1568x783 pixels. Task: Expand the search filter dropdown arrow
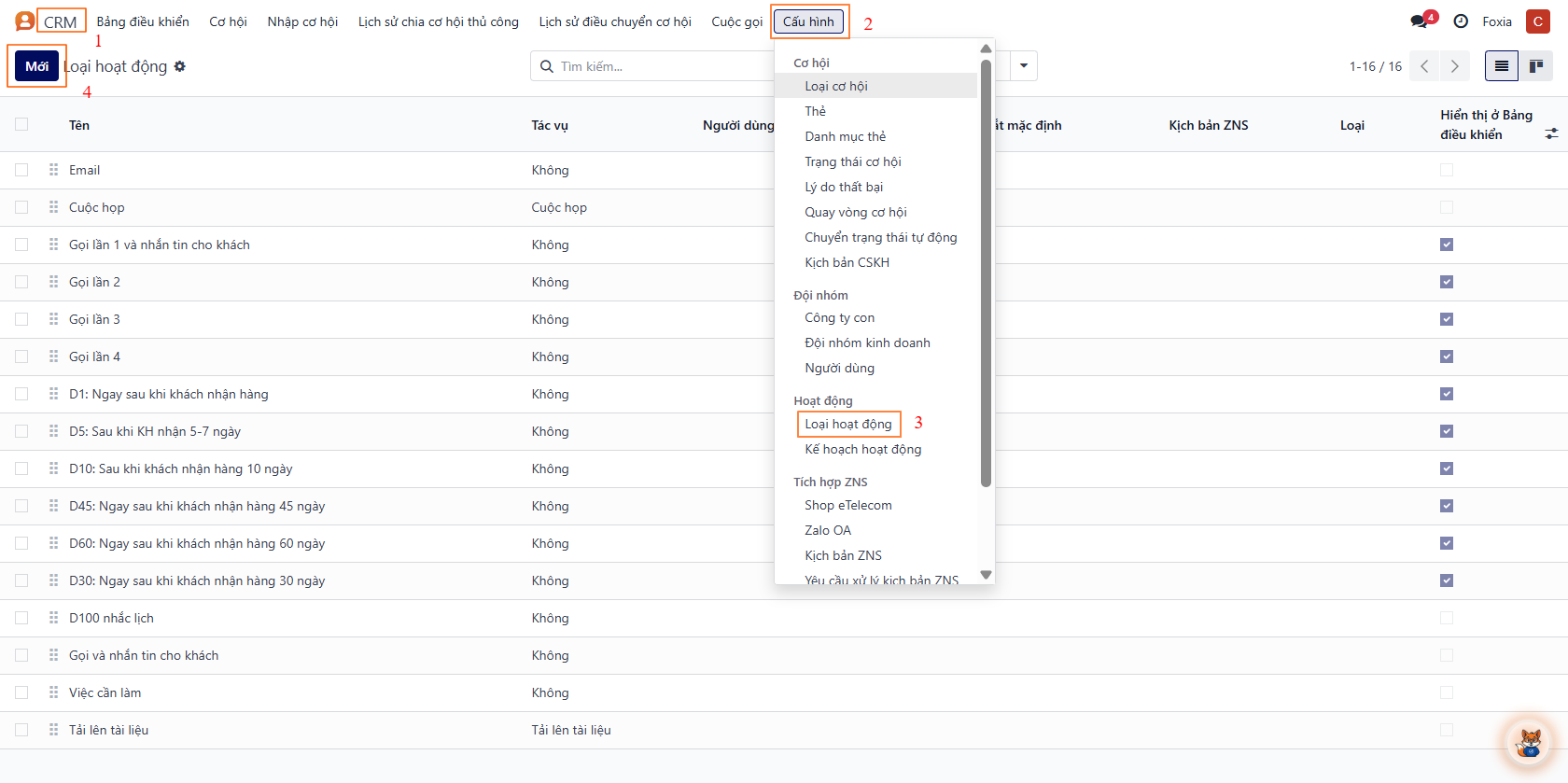pyautogui.click(x=1024, y=66)
